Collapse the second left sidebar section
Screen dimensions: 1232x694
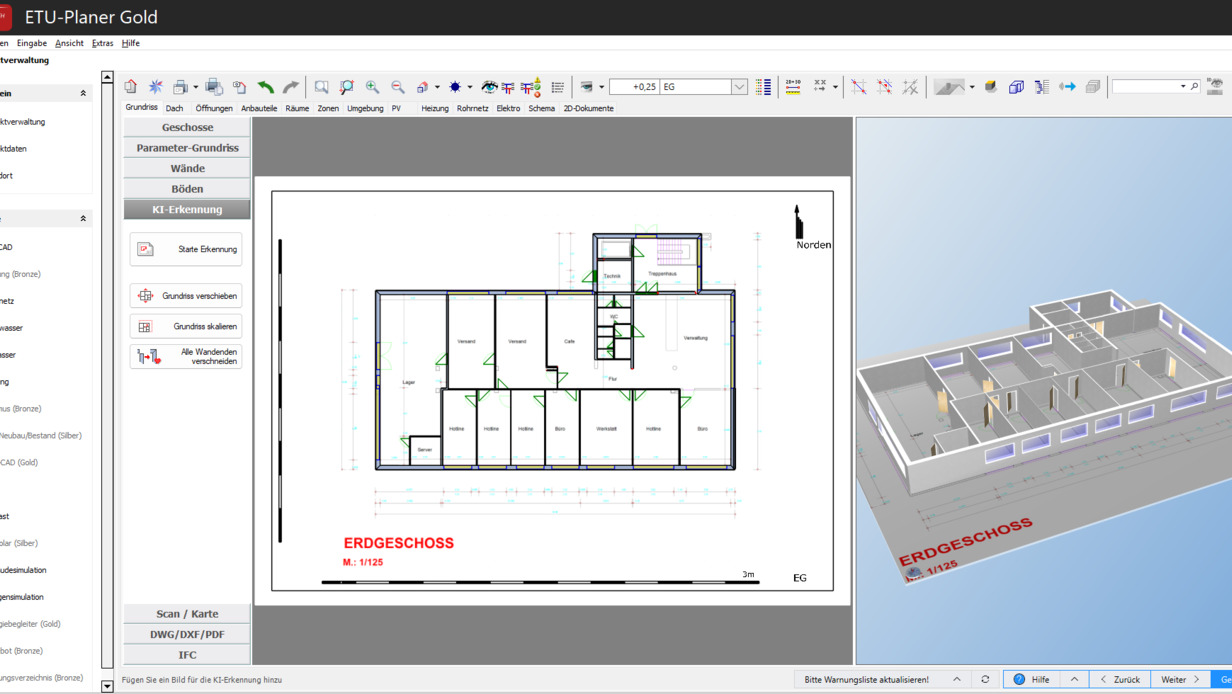click(83, 218)
